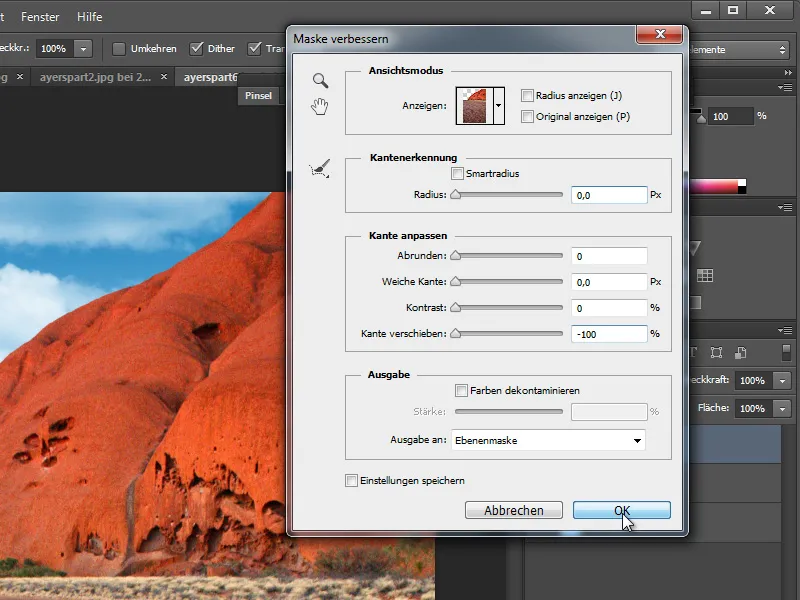Click the Kontrast slider handle
The width and height of the screenshot is (800, 600).
(x=456, y=307)
